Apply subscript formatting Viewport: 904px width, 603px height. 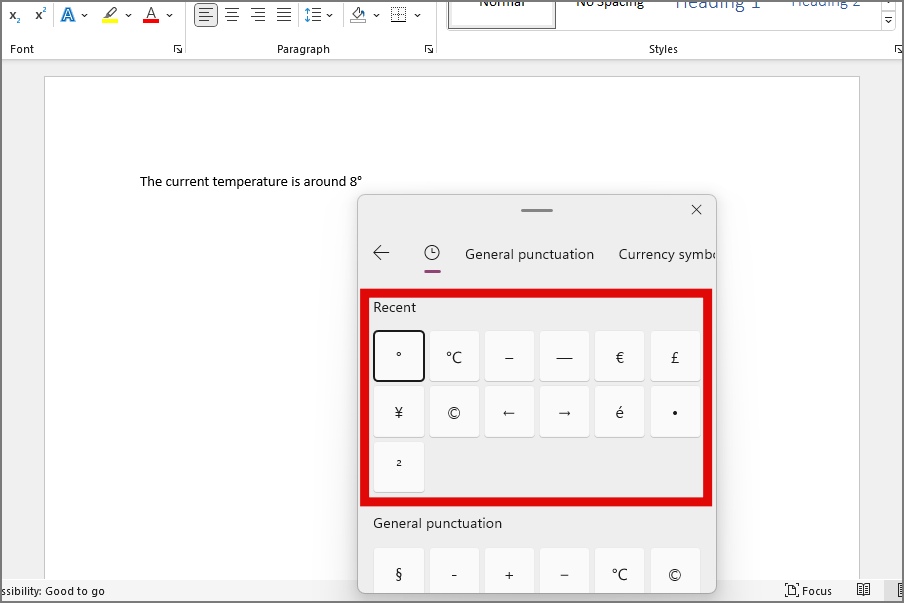click(x=15, y=16)
